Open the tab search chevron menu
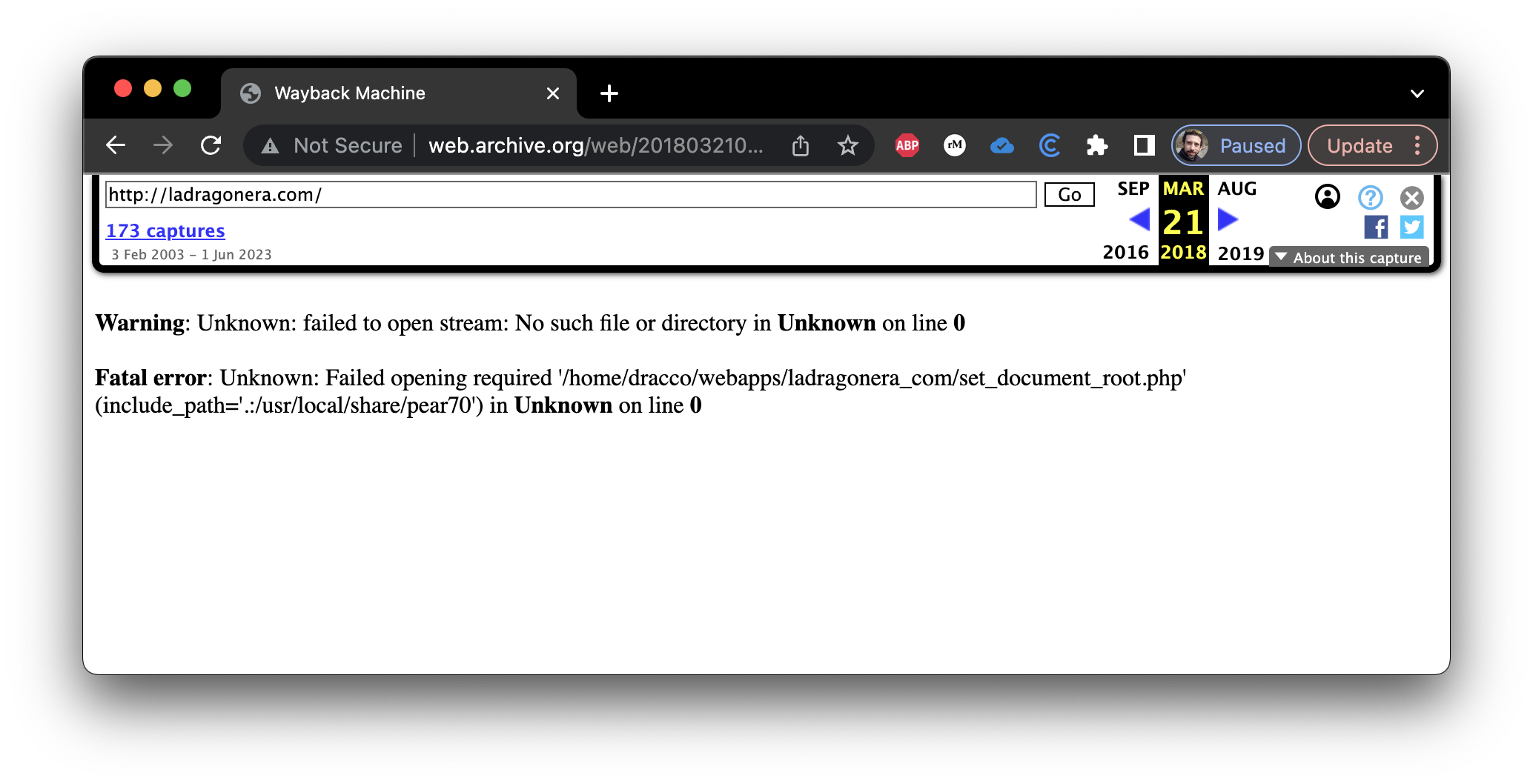 pyautogui.click(x=1417, y=93)
